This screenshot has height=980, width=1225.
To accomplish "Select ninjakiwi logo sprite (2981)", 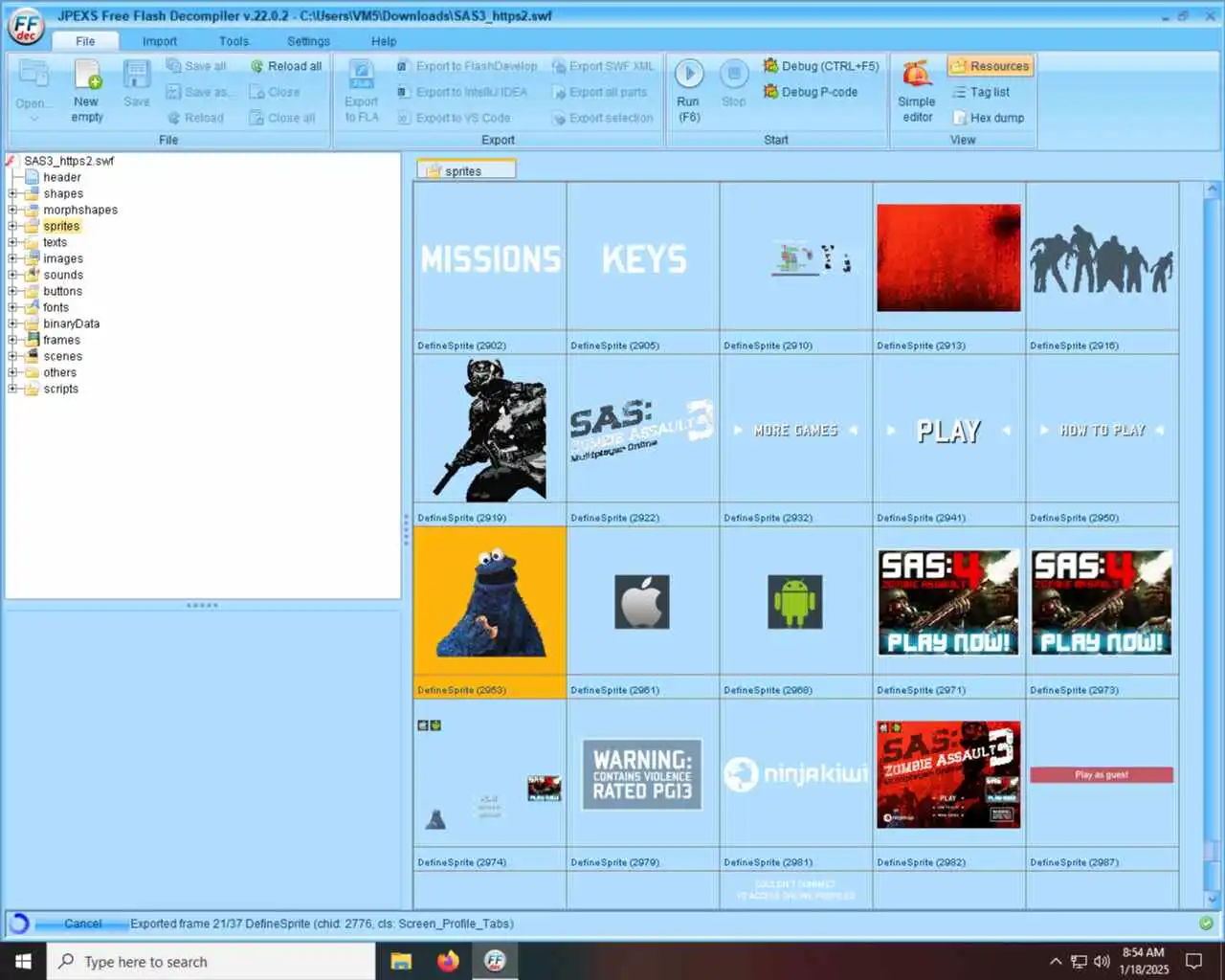I will tap(795, 774).
